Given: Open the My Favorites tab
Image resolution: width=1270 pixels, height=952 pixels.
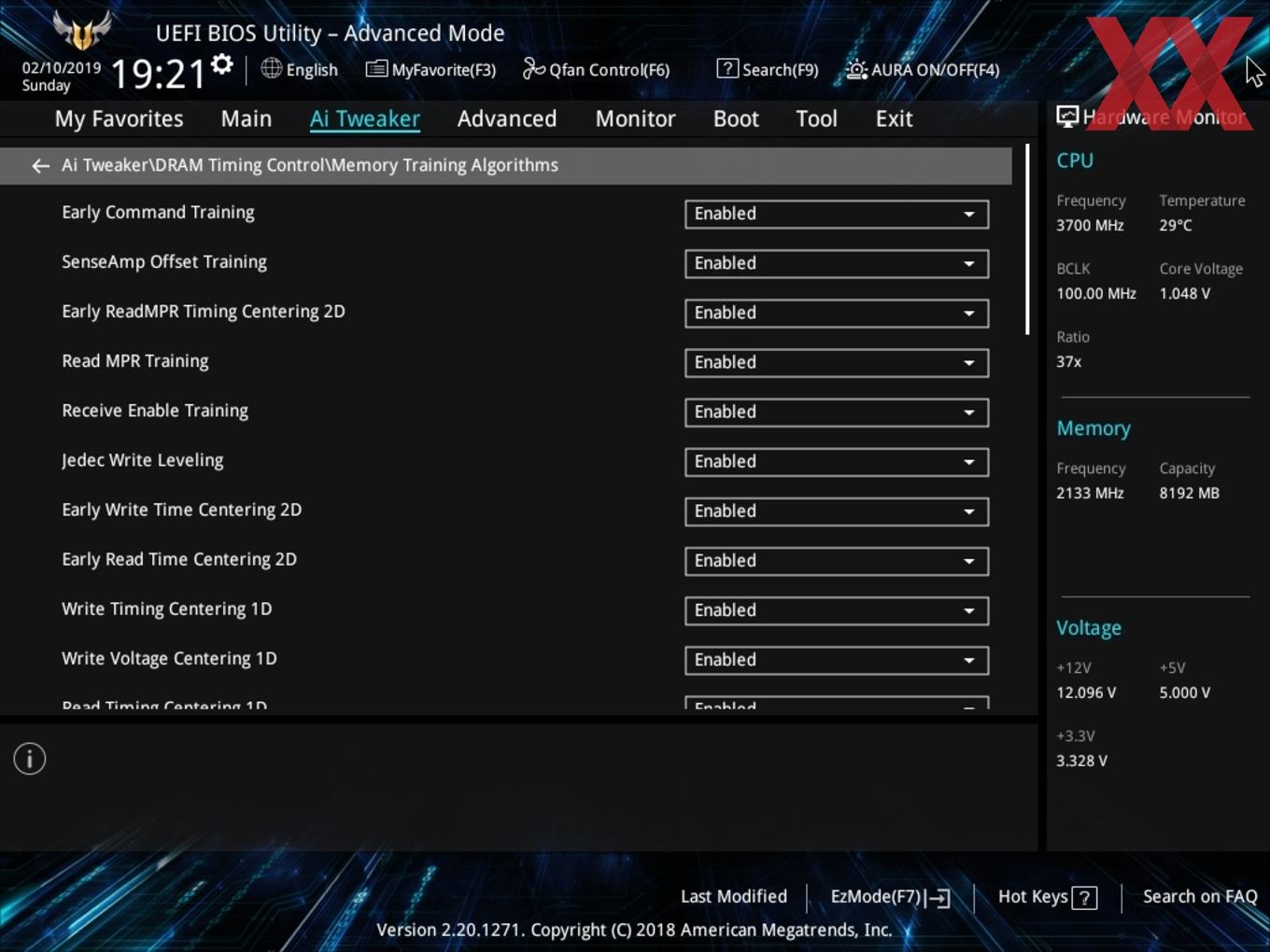Looking at the screenshot, I should tap(119, 119).
